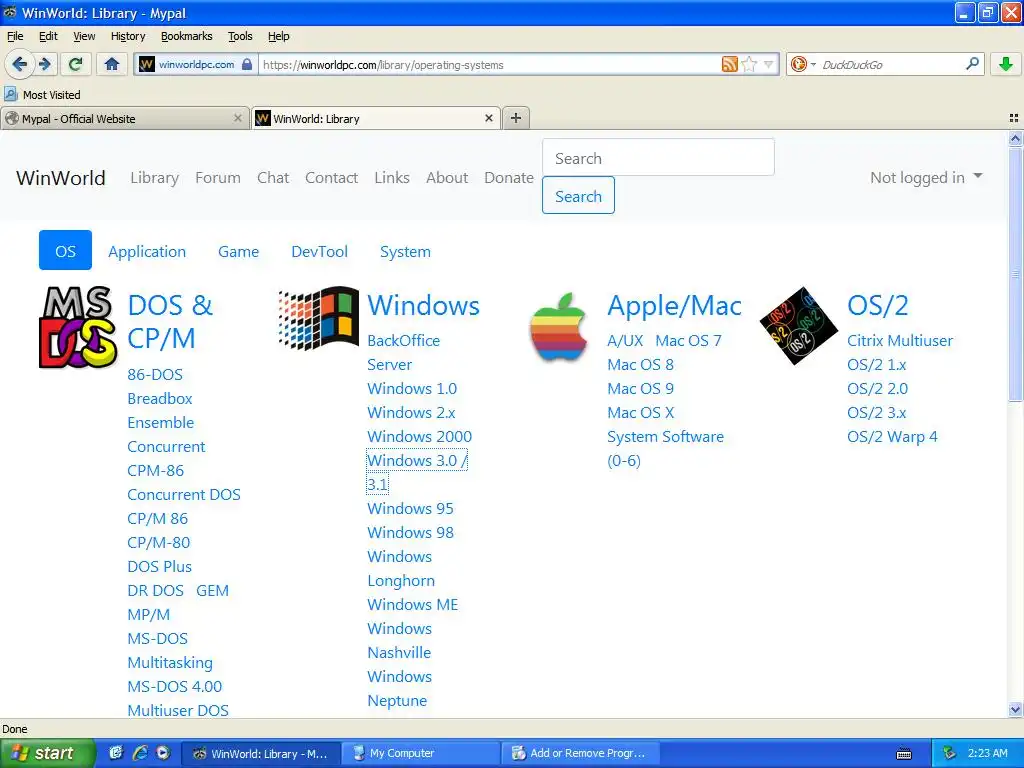The width and height of the screenshot is (1024, 768).
Task: Show all tabs via the tab groups icon
Action: pos(1014,118)
